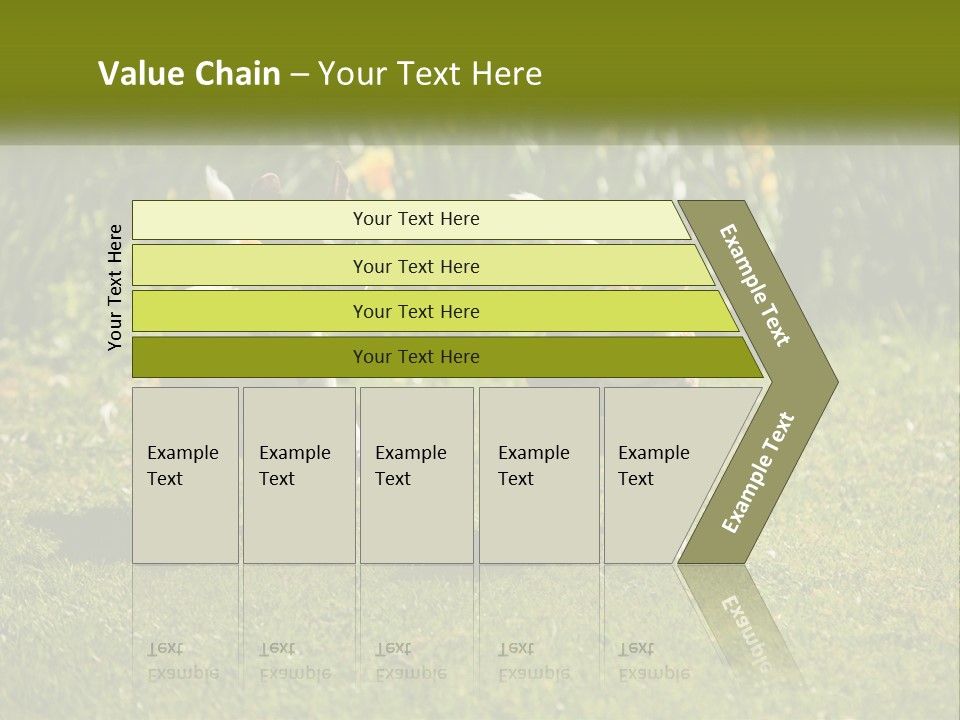Select the lower chevron arm "Example Text"
The height and width of the screenshot is (720, 960).
point(757,473)
